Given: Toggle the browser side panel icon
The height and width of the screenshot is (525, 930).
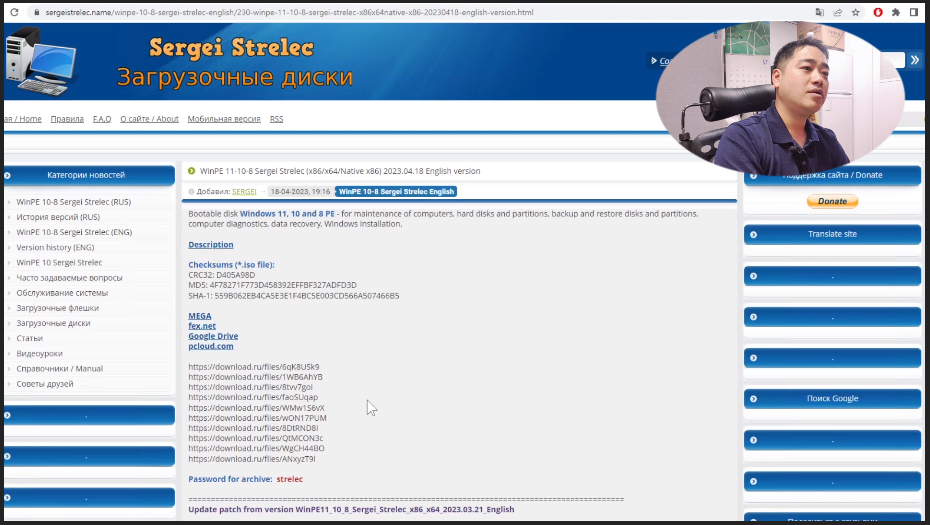Looking at the screenshot, I should [x=913, y=12].
